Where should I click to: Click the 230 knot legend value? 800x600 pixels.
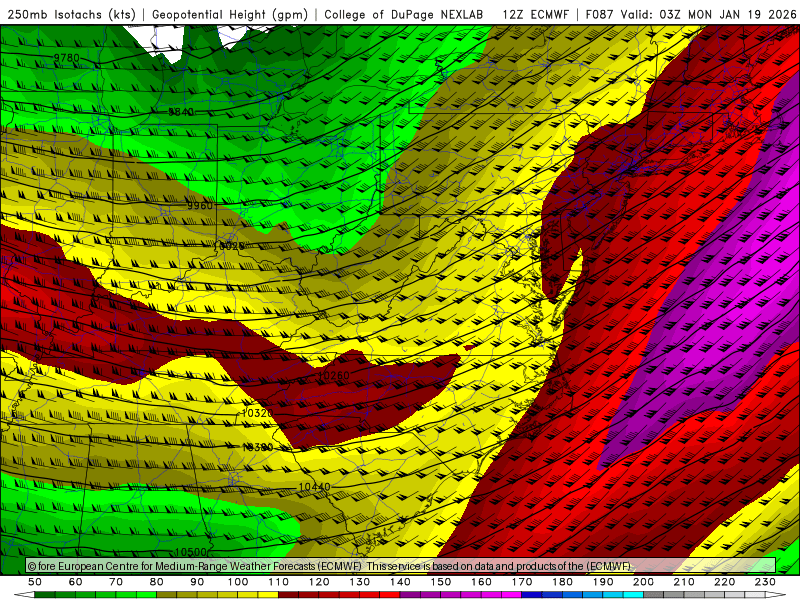[765, 582]
